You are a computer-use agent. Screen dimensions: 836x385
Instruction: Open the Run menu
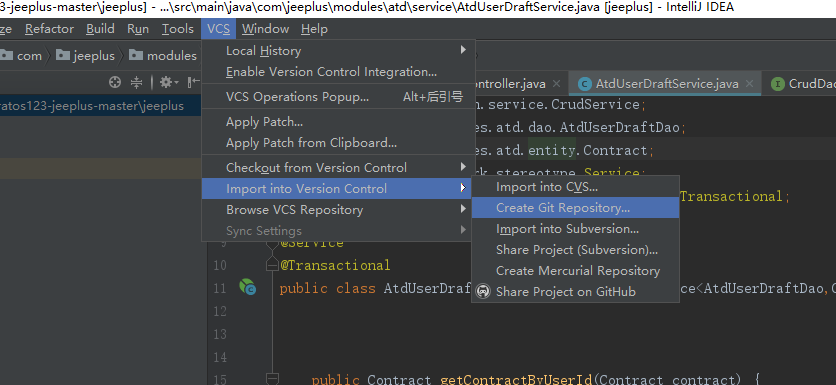coord(138,29)
